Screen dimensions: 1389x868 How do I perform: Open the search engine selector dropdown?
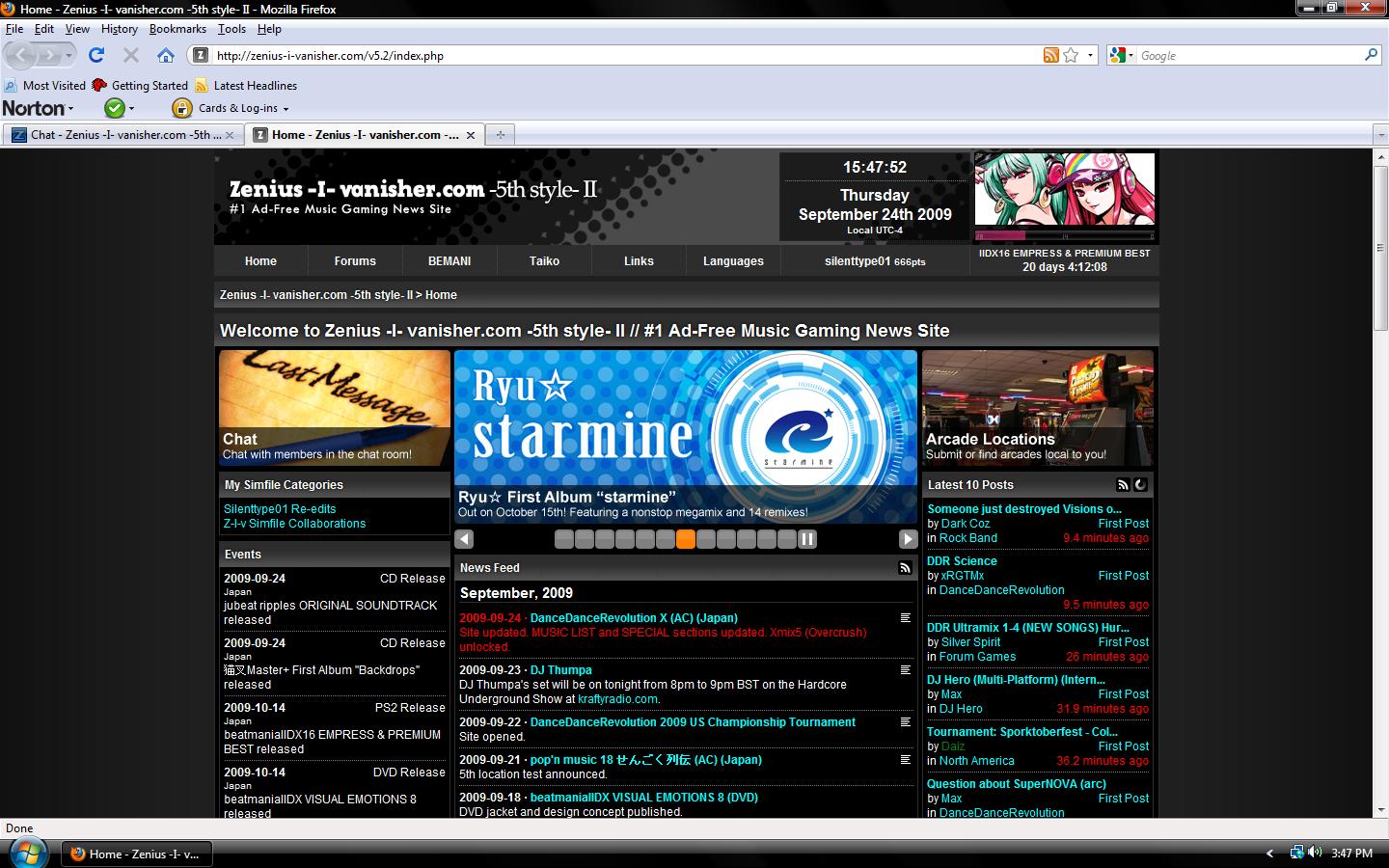[x=1124, y=56]
